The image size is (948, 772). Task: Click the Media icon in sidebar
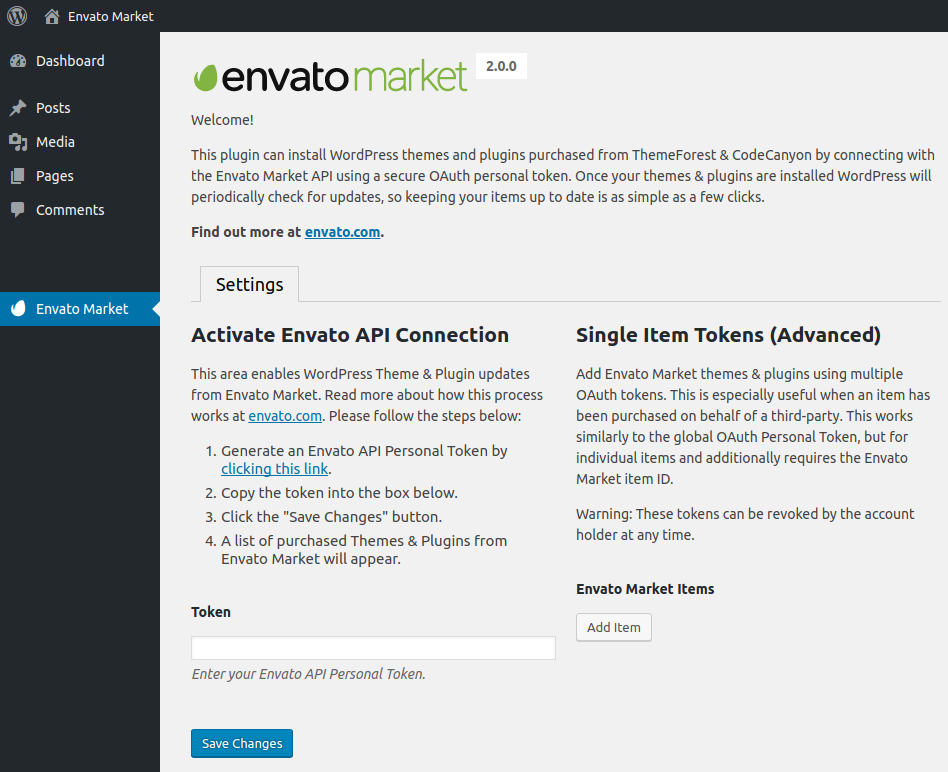click(18, 142)
